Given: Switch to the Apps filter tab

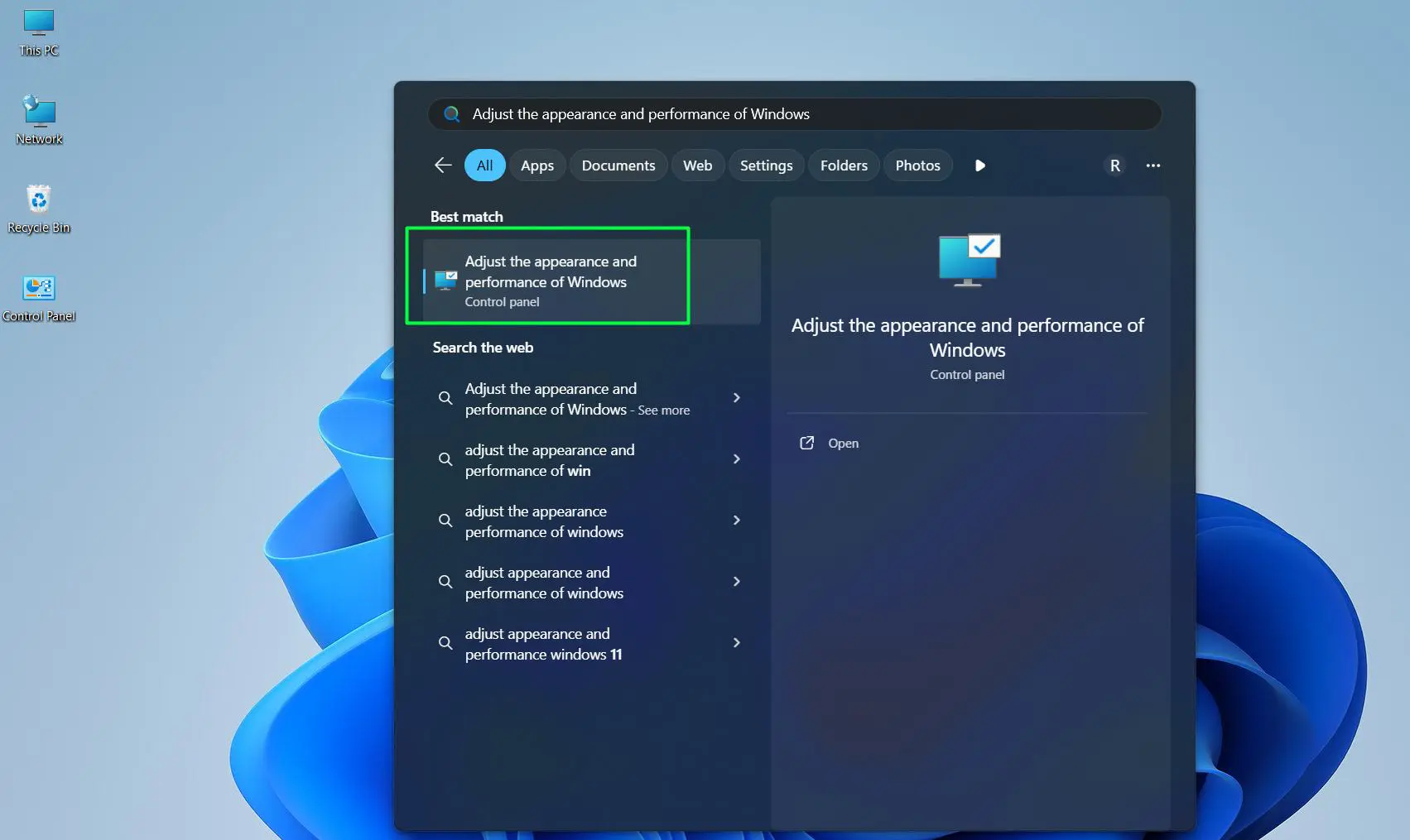Looking at the screenshot, I should click(x=537, y=165).
